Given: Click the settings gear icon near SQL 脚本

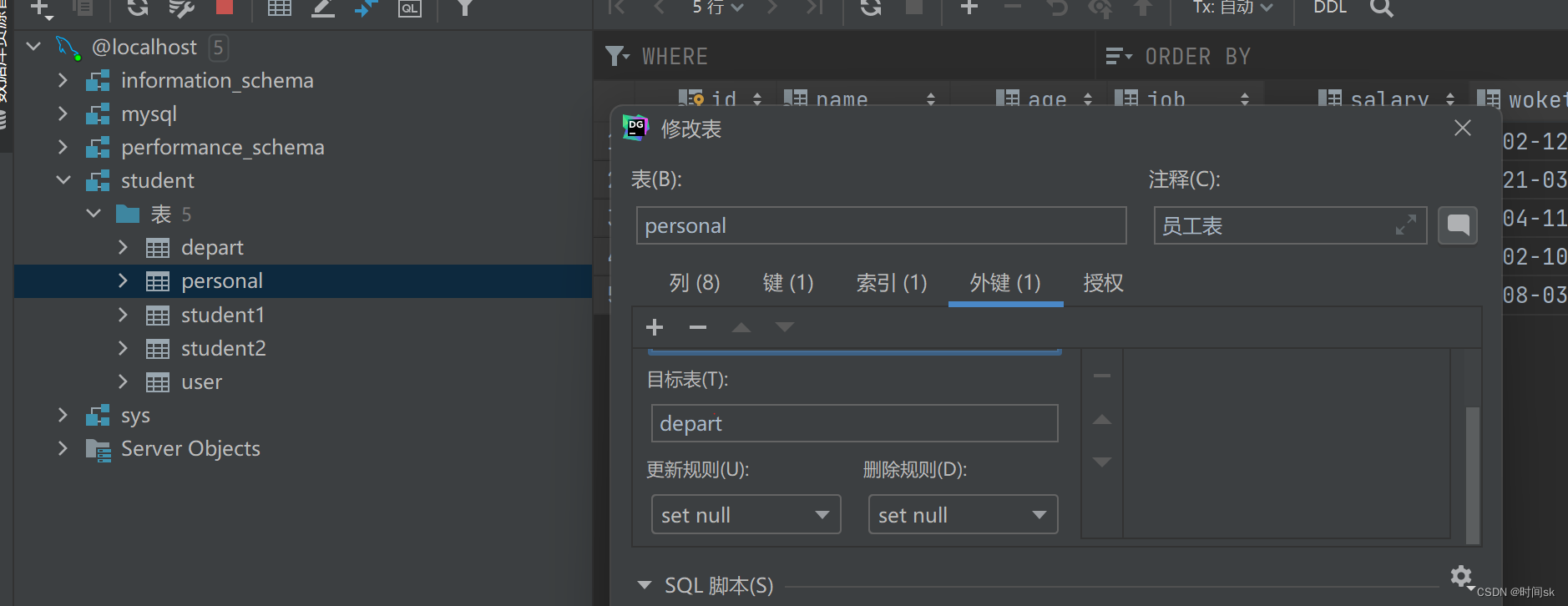Looking at the screenshot, I should pos(1460,576).
